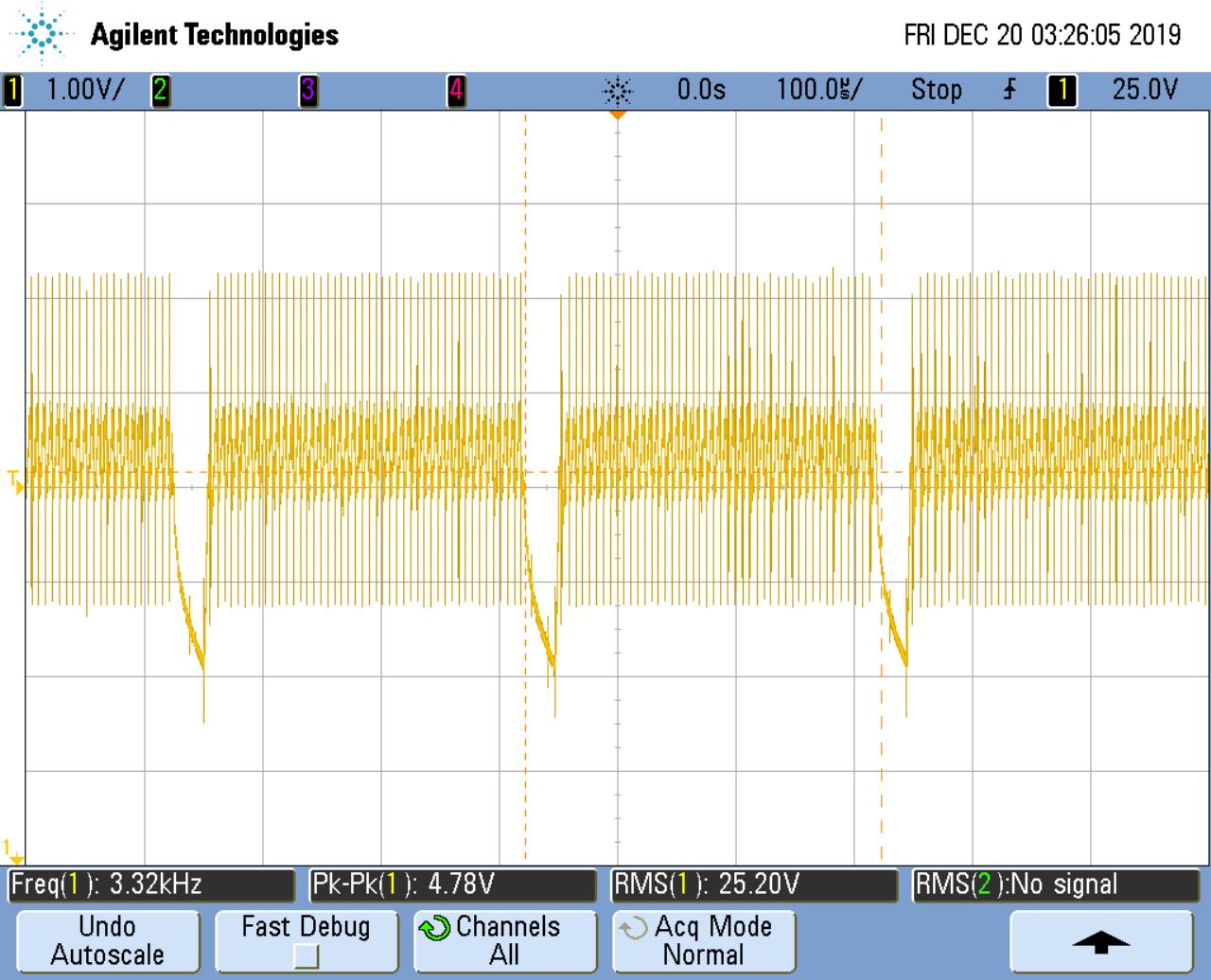Click the Pk-Pk(1): 4.78V measurement
This screenshot has width=1211, height=980.
click(x=453, y=885)
